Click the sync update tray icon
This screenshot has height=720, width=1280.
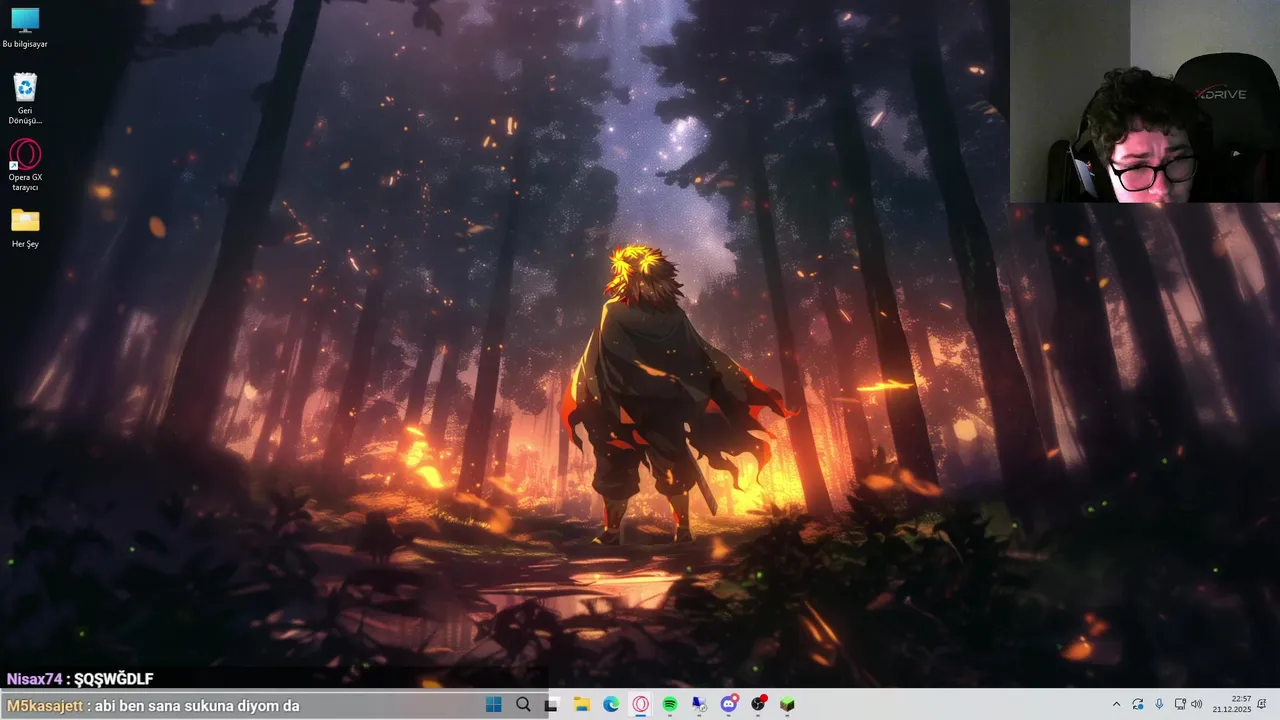pyautogui.click(x=1138, y=704)
